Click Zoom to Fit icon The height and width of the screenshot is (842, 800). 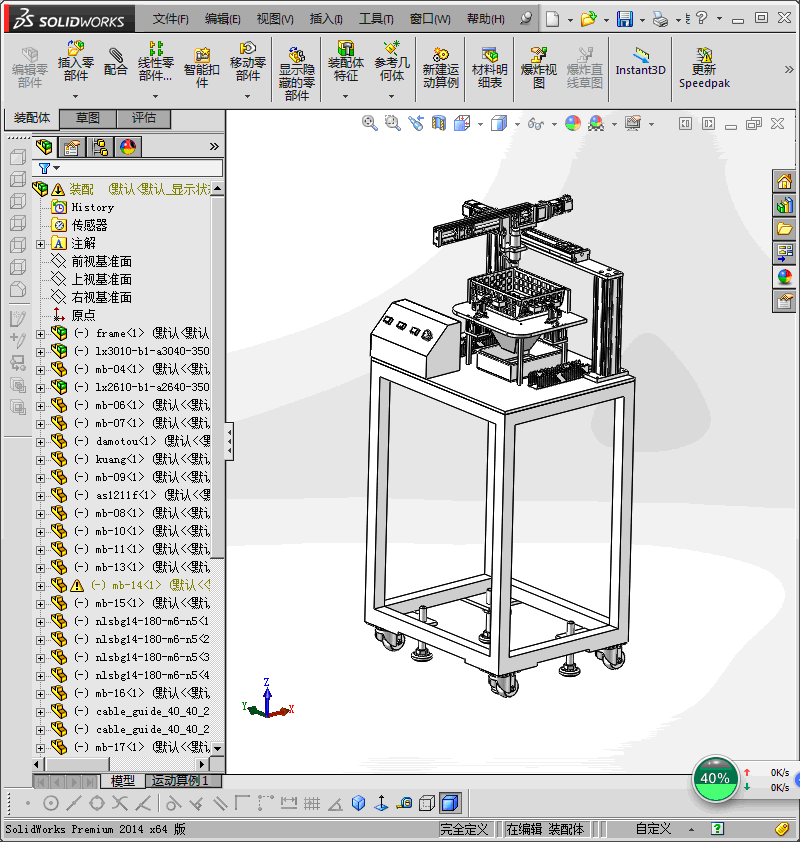[x=369, y=123]
